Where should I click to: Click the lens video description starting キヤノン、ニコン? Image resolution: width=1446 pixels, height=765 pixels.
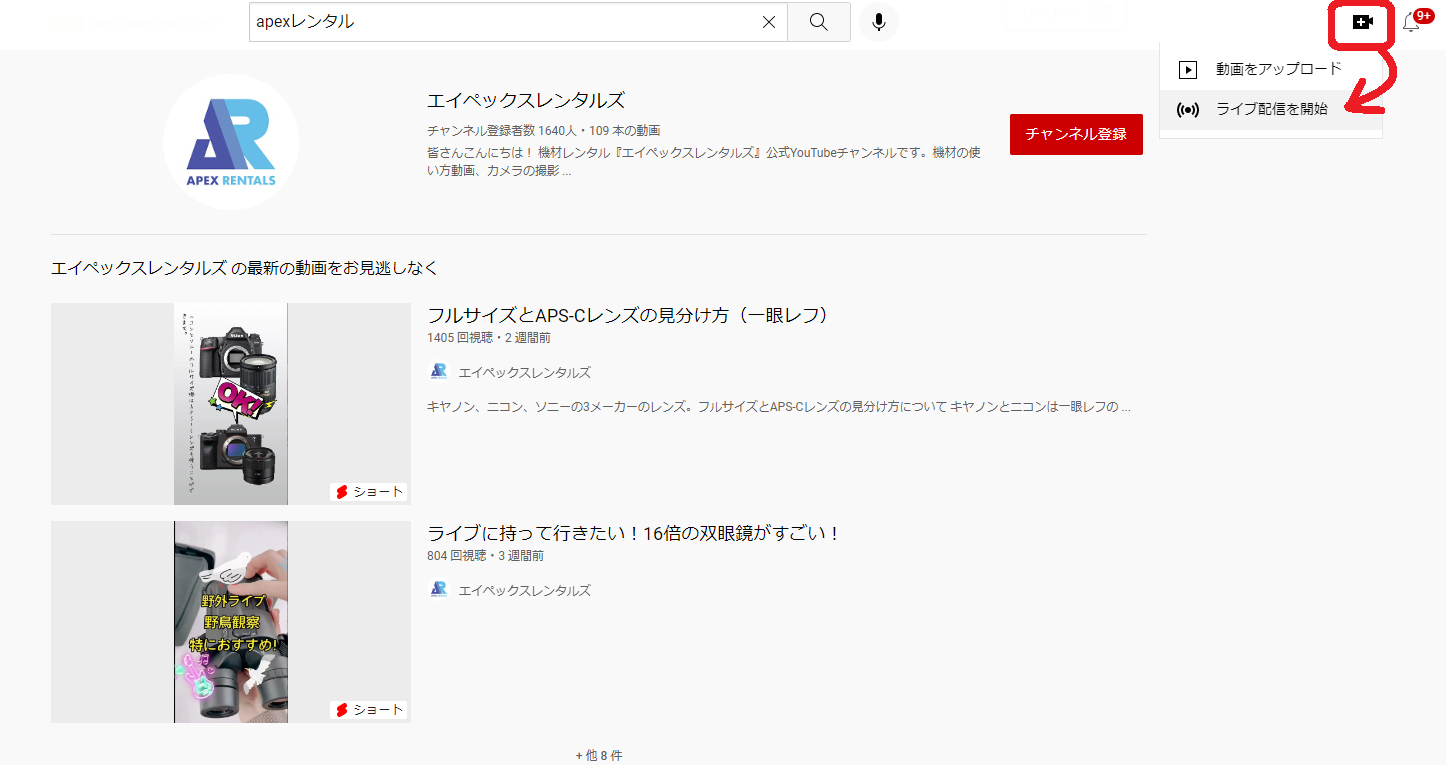pos(779,407)
